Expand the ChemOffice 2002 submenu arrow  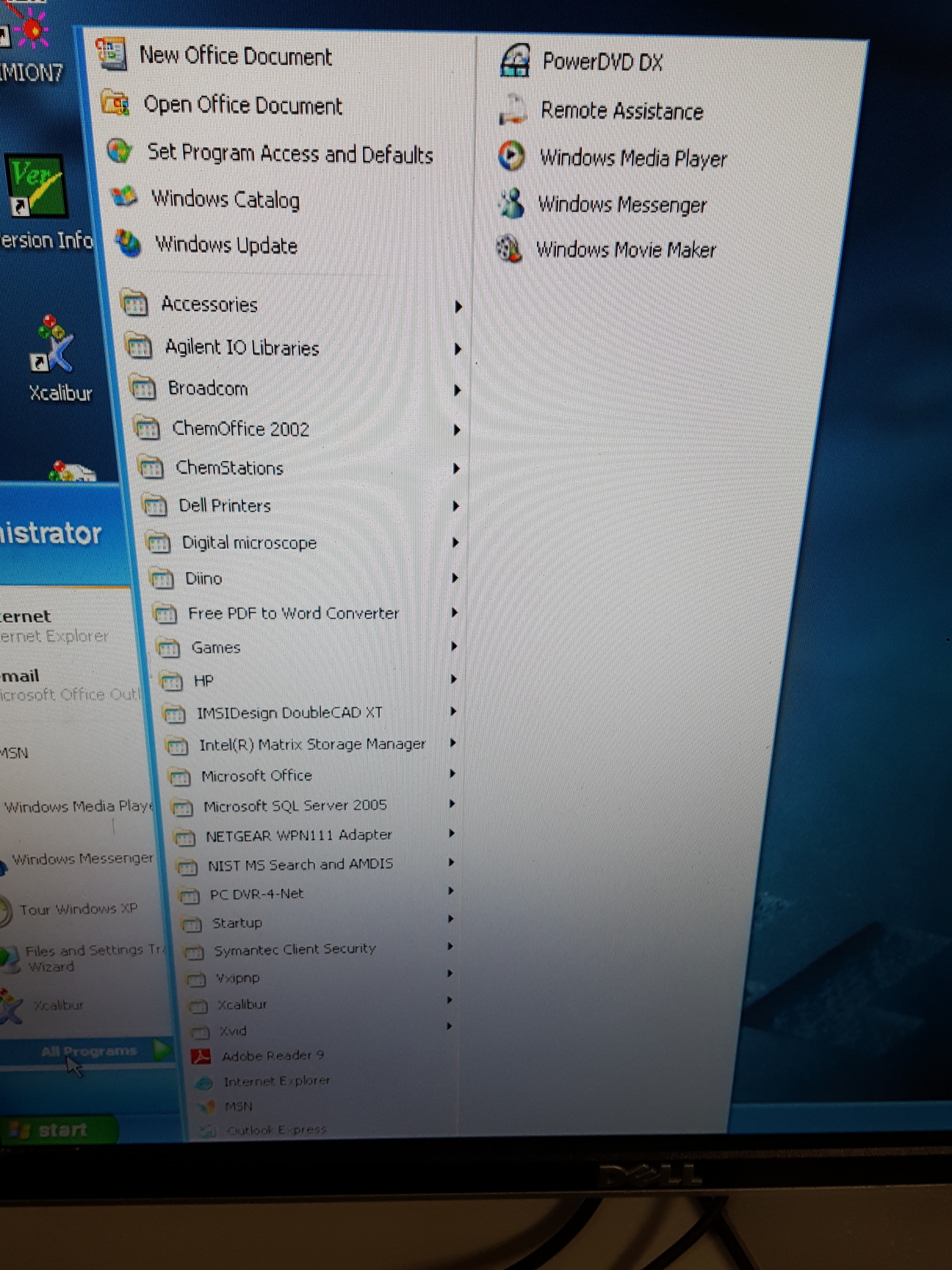pyautogui.click(x=456, y=429)
